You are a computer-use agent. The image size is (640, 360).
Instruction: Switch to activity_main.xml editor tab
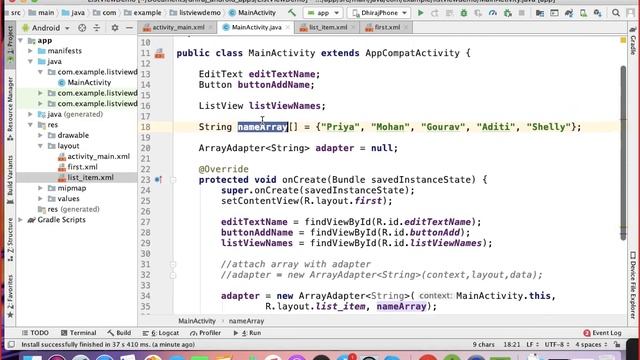pos(178,27)
